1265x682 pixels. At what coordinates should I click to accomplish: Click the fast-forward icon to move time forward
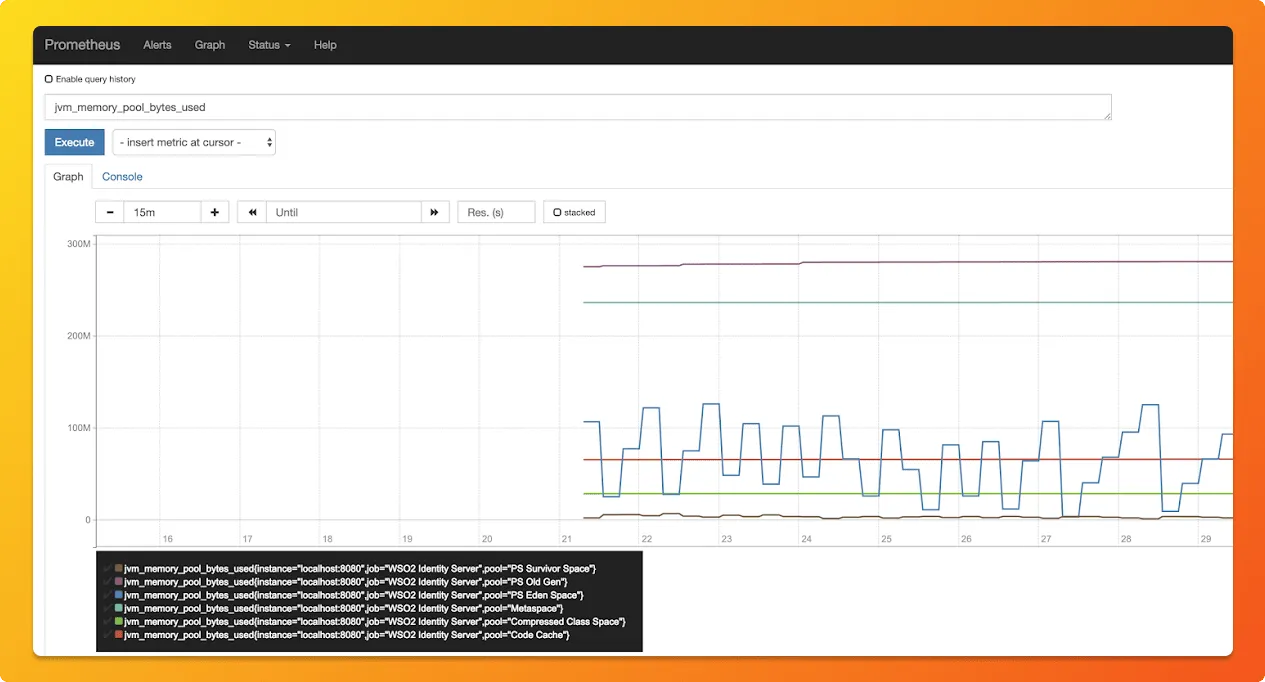(x=435, y=212)
